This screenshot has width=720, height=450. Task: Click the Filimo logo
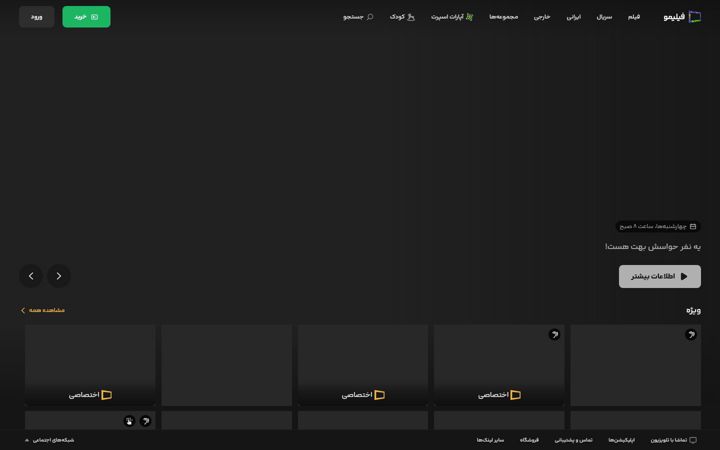pos(682,17)
